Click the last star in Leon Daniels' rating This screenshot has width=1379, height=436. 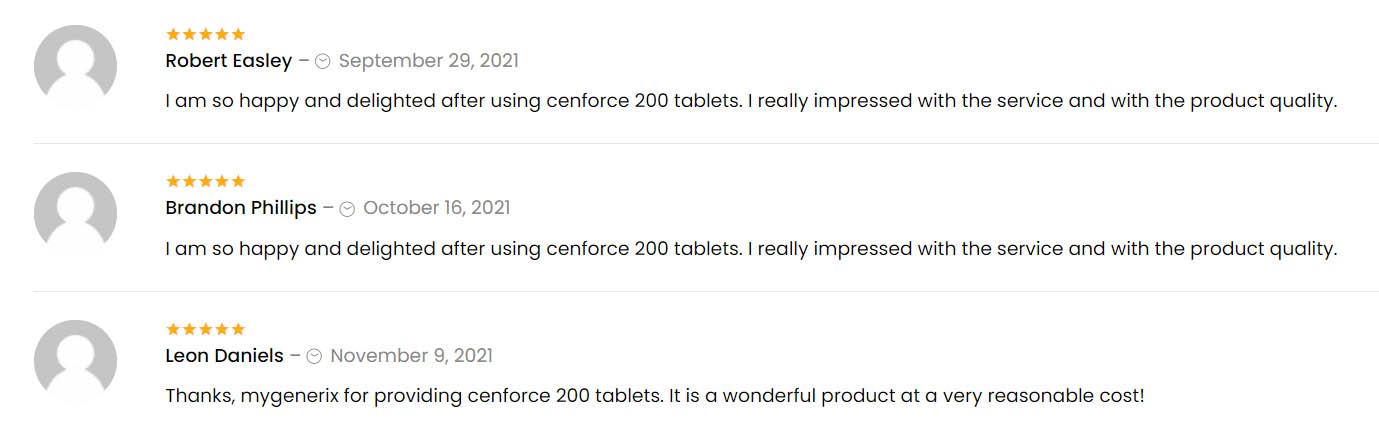click(237, 329)
